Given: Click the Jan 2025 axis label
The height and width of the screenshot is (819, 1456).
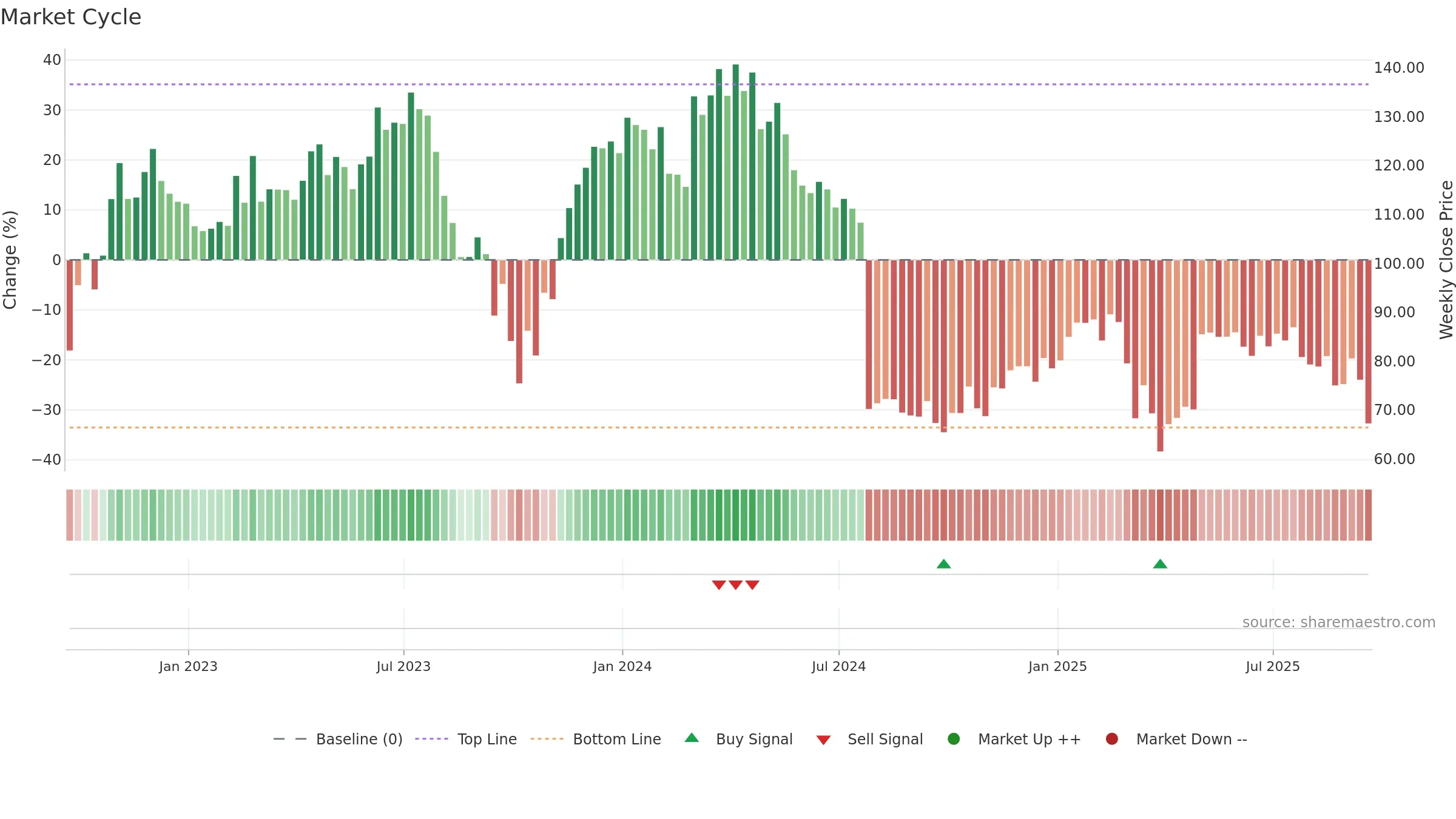Looking at the screenshot, I should (x=1057, y=666).
